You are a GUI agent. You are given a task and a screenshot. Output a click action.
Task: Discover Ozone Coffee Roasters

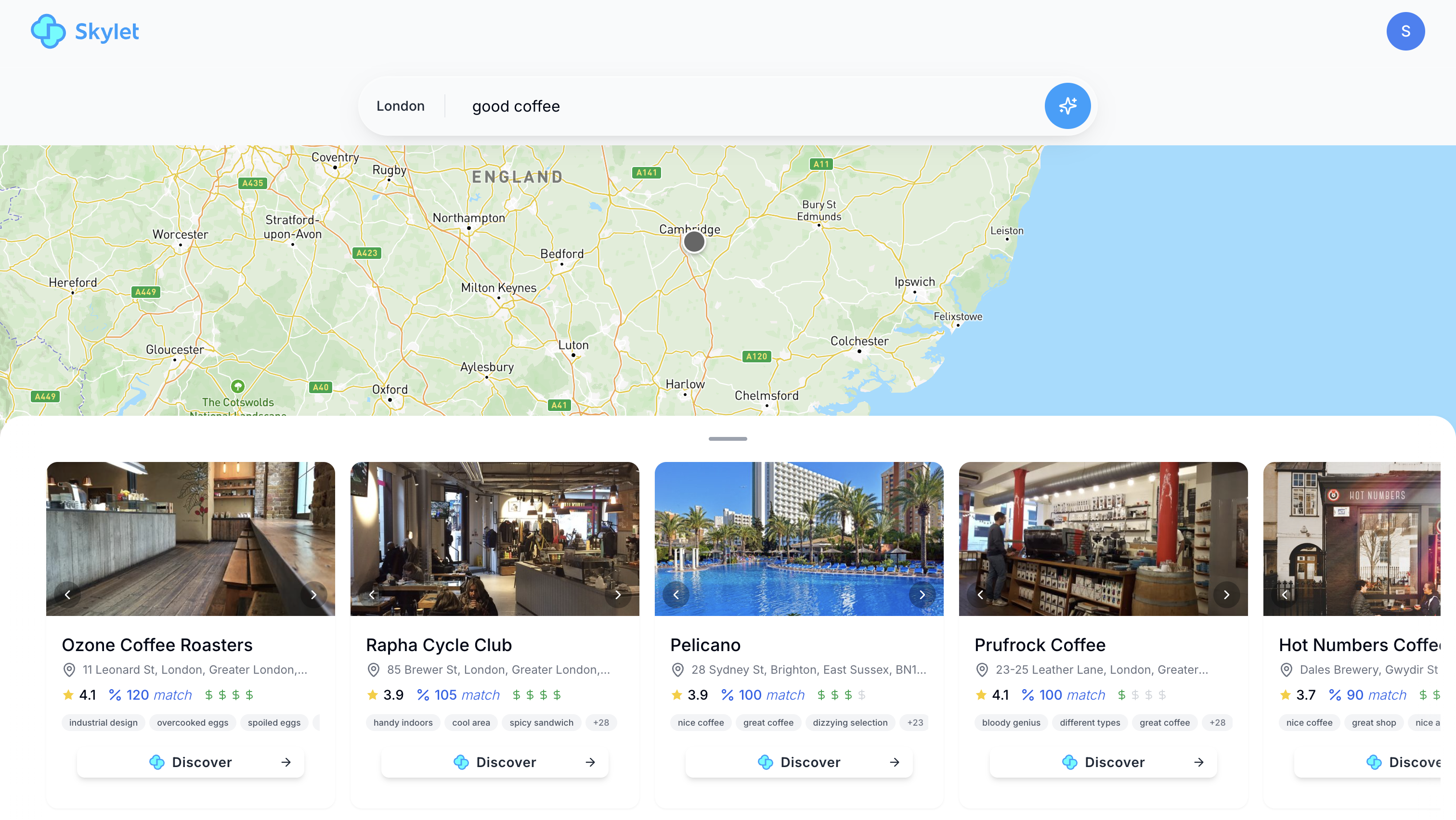click(x=191, y=762)
